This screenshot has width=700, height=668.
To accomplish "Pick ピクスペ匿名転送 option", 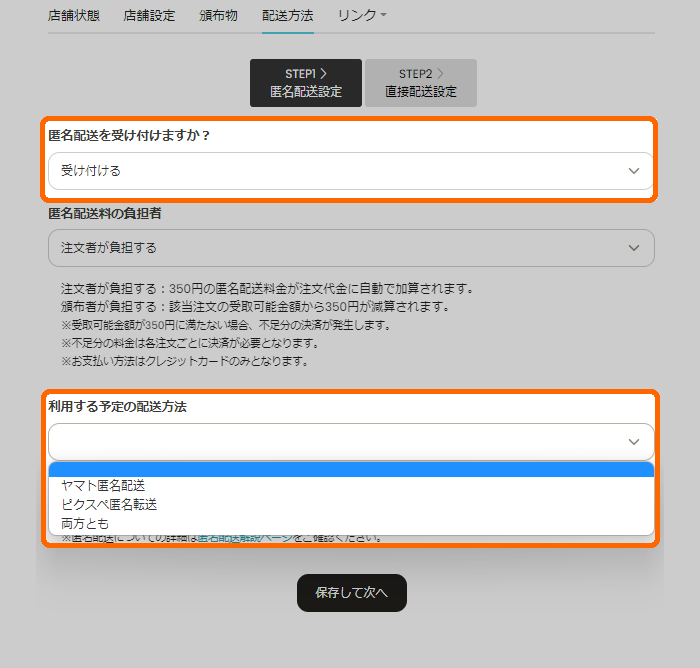I will click(109, 504).
